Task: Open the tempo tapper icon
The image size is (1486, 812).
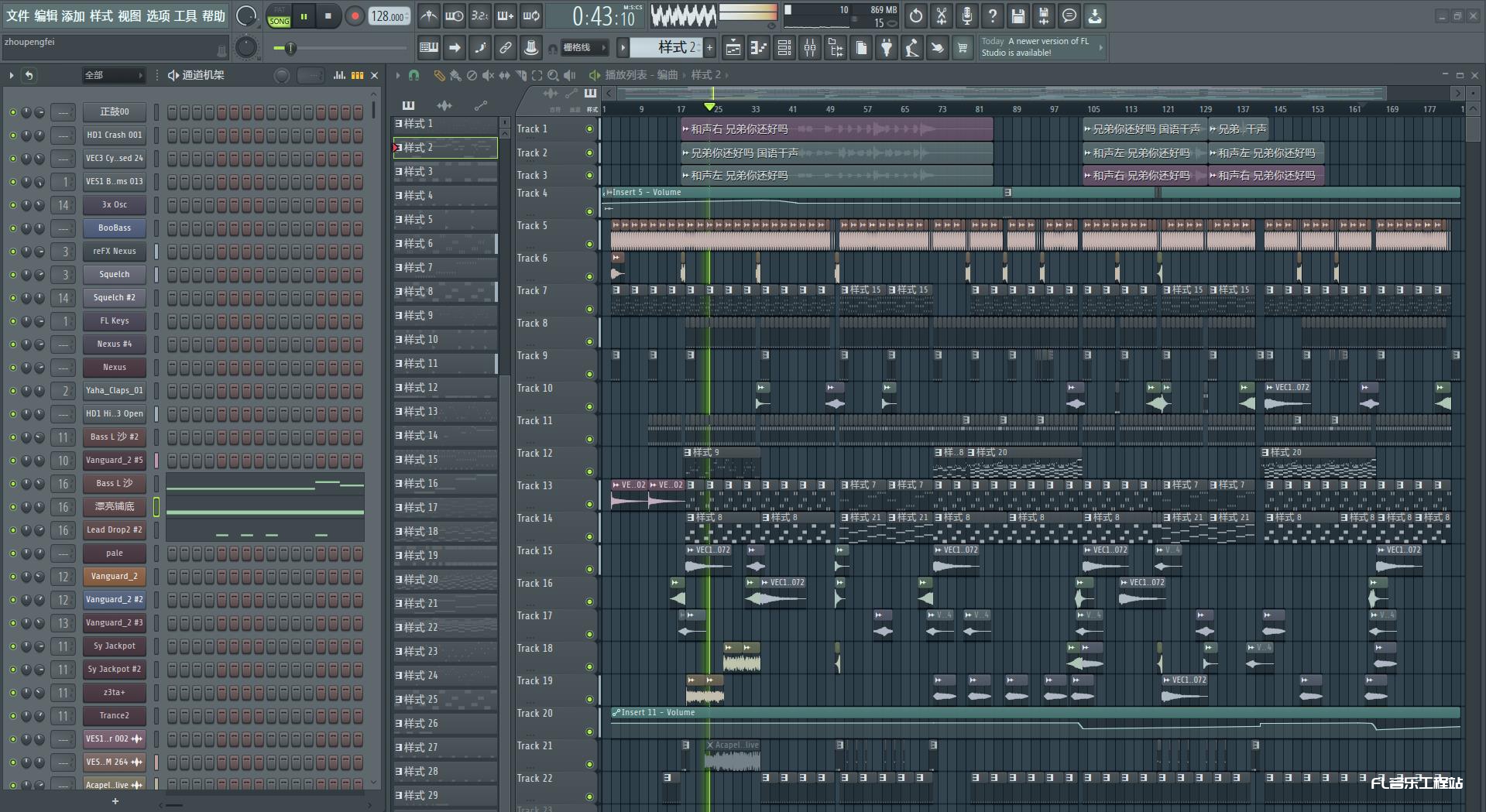Action: (912, 48)
